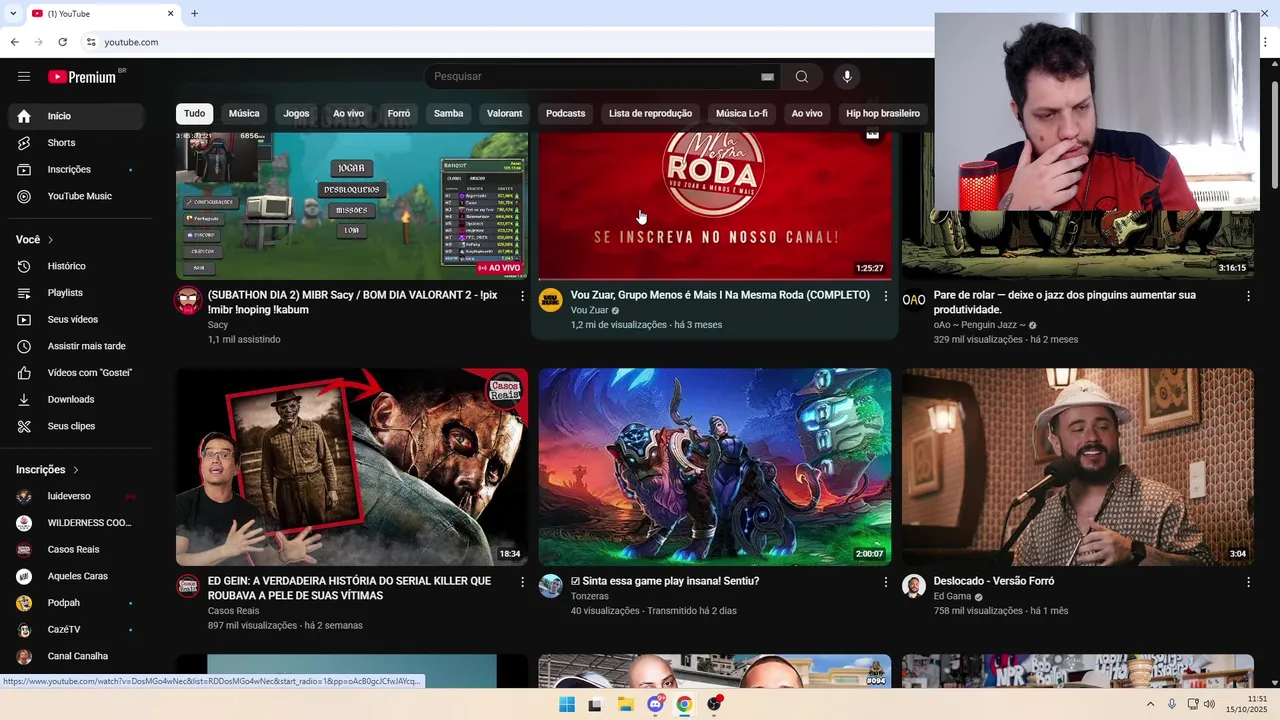
Task: Open Ed Gama channel name link
Action: click(952, 596)
